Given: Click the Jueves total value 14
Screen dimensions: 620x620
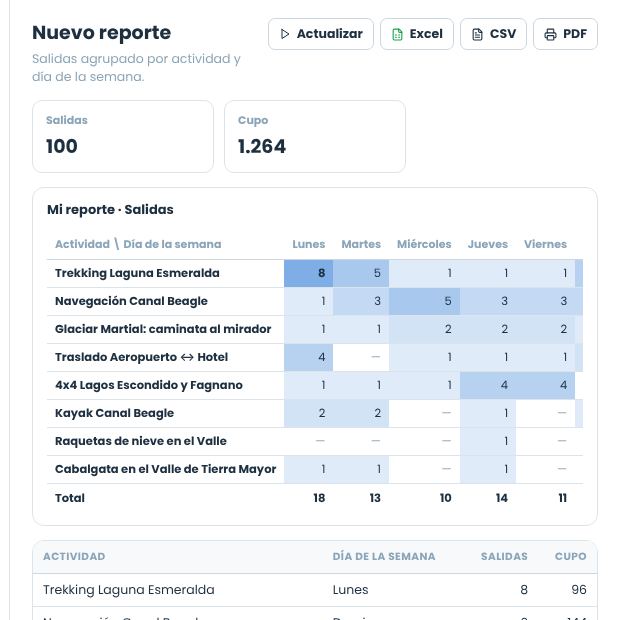Looking at the screenshot, I should pos(502,498).
